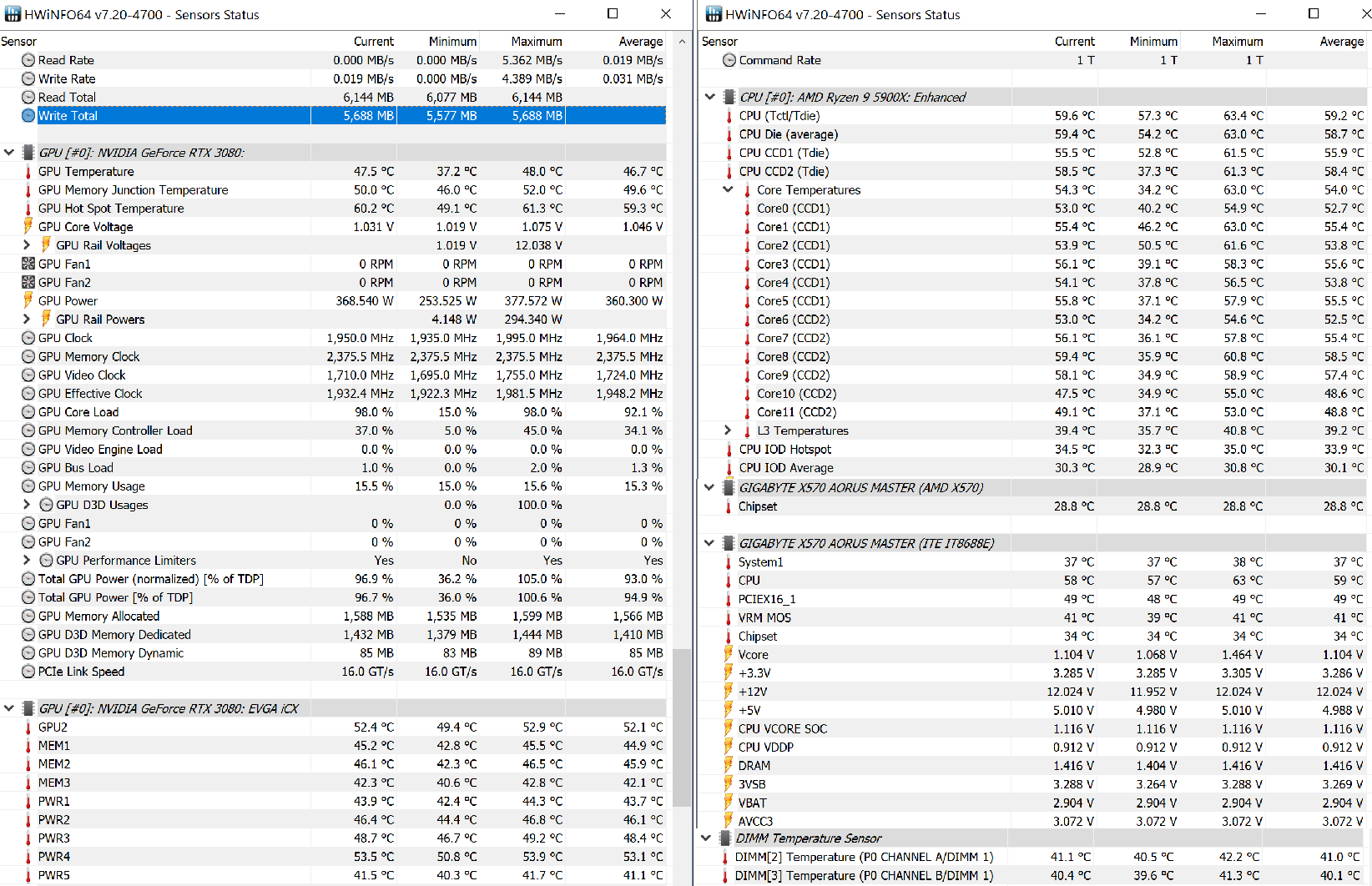Click the VBAT lightning icon
The height and width of the screenshot is (886, 1372).
point(729,803)
